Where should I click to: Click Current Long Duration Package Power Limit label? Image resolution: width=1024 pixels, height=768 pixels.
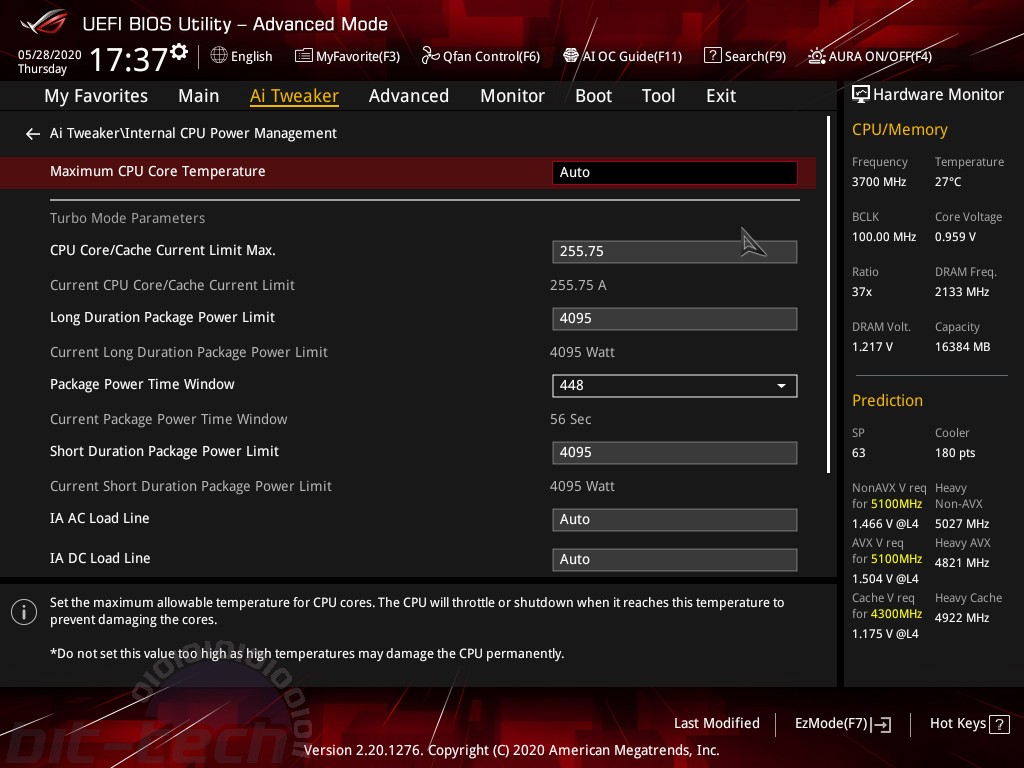point(189,353)
